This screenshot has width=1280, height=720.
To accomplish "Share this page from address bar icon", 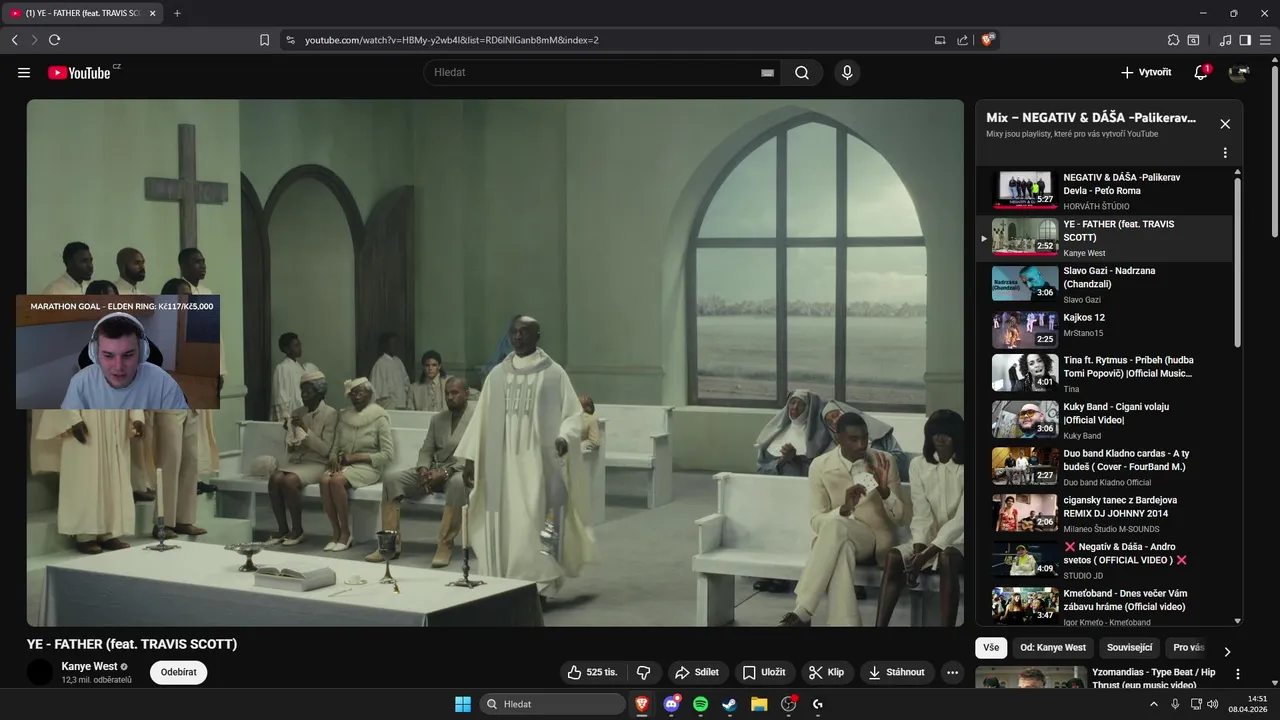I will (x=962, y=40).
